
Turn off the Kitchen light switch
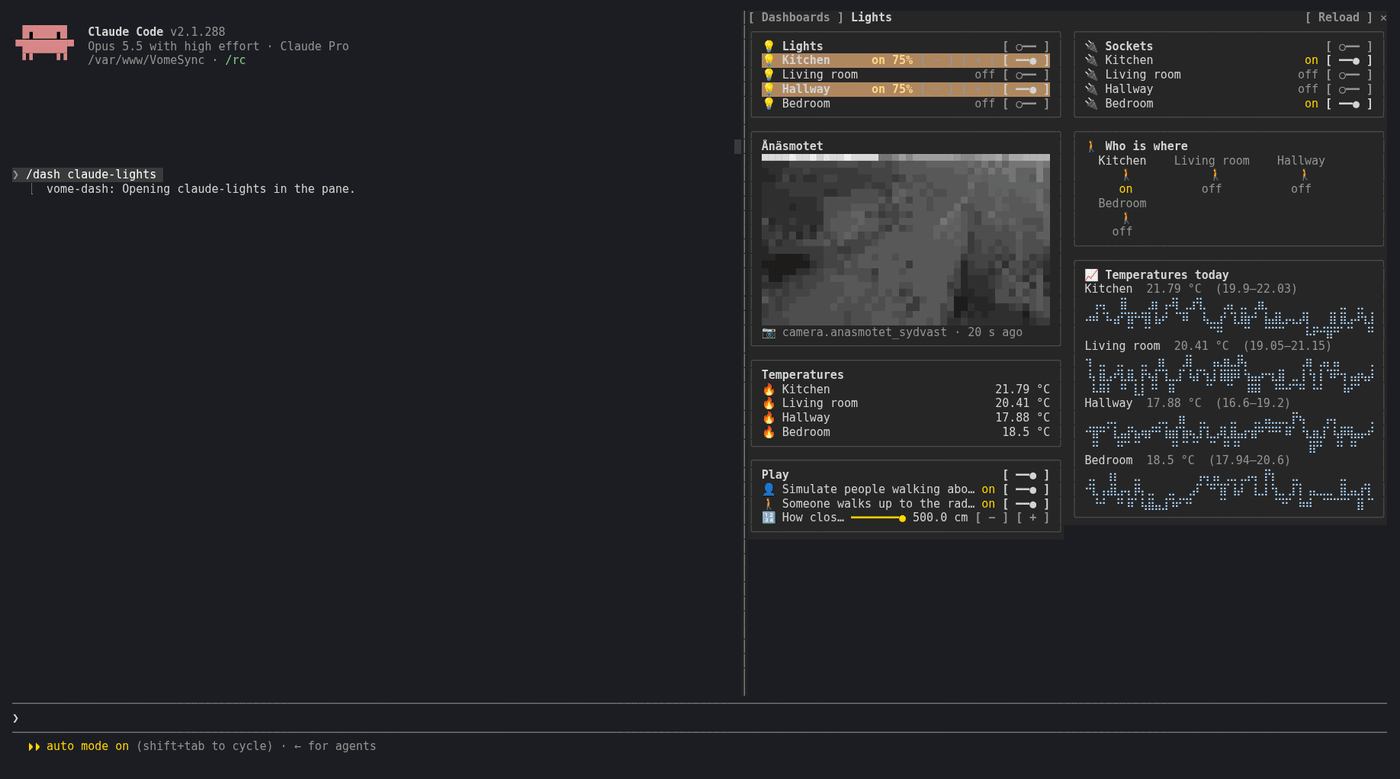pyautogui.click(x=1026, y=61)
